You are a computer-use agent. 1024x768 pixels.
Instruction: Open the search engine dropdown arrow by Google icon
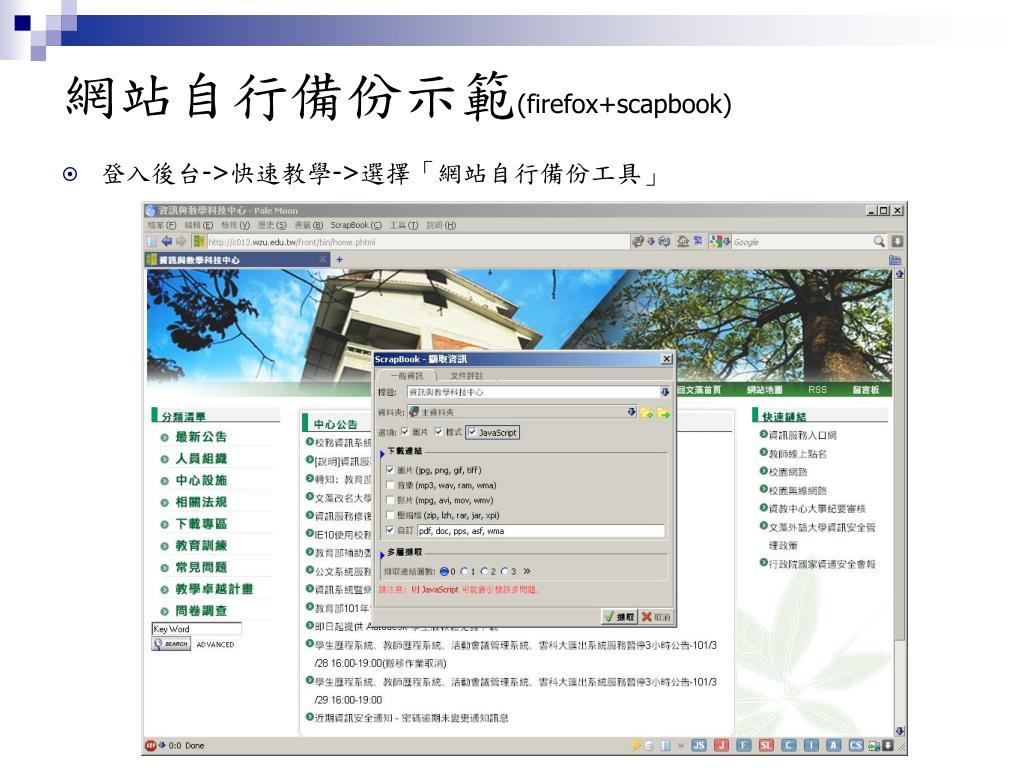point(726,242)
